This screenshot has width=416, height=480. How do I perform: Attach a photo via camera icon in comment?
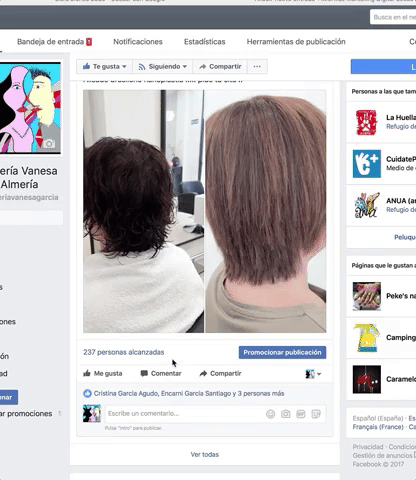coord(285,414)
